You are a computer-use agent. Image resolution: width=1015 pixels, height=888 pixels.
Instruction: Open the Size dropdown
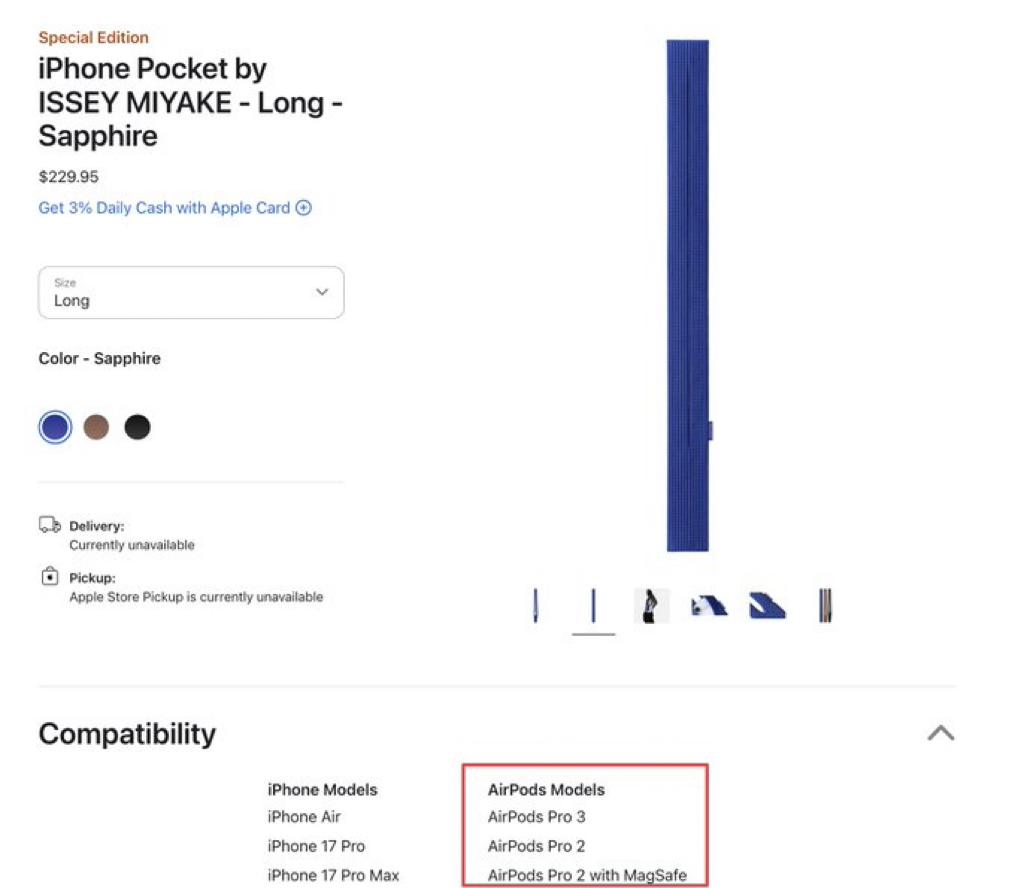tap(191, 292)
